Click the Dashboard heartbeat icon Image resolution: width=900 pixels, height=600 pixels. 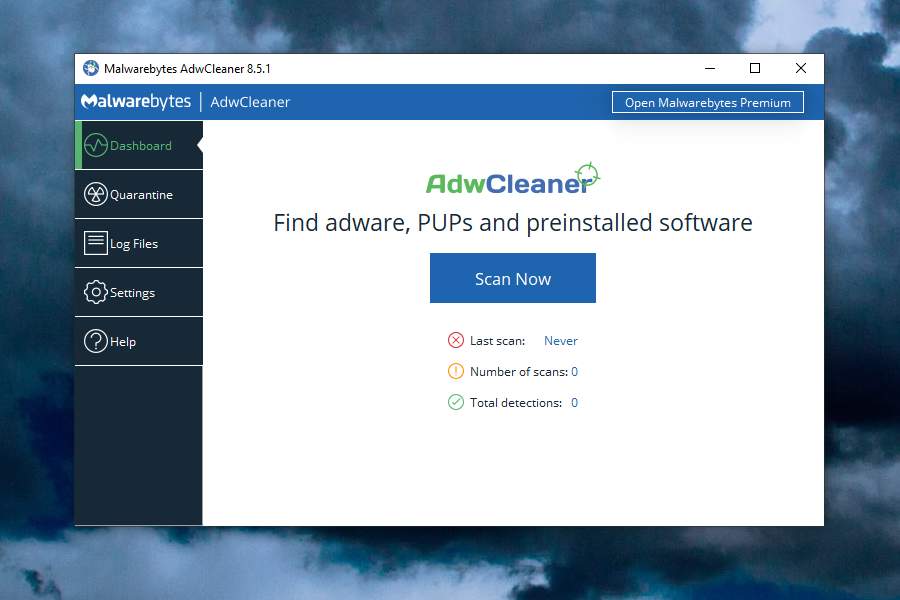[96, 145]
